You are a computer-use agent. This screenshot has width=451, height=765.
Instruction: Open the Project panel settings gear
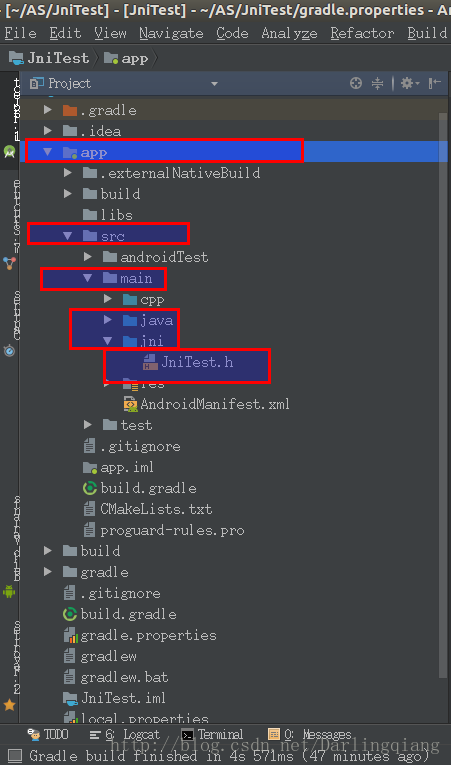point(410,83)
